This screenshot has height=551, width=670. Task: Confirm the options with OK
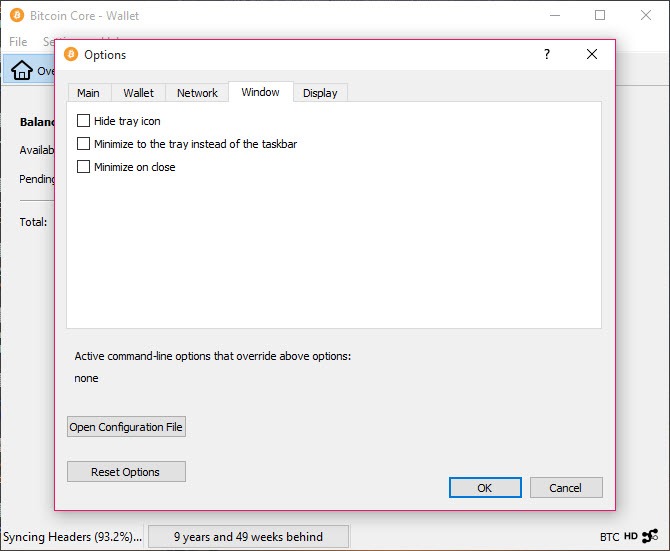point(485,488)
